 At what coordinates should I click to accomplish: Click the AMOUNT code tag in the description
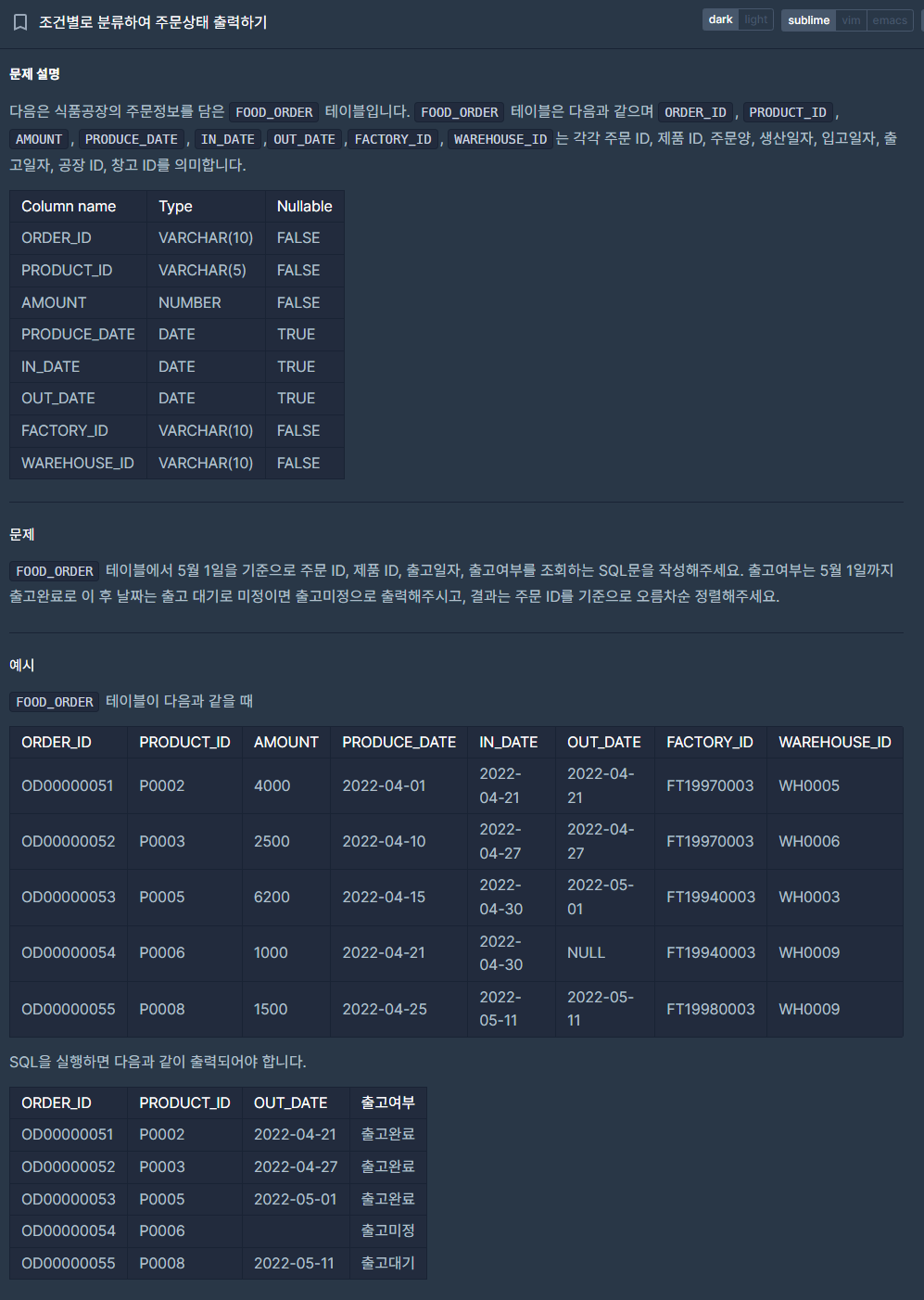coord(39,139)
